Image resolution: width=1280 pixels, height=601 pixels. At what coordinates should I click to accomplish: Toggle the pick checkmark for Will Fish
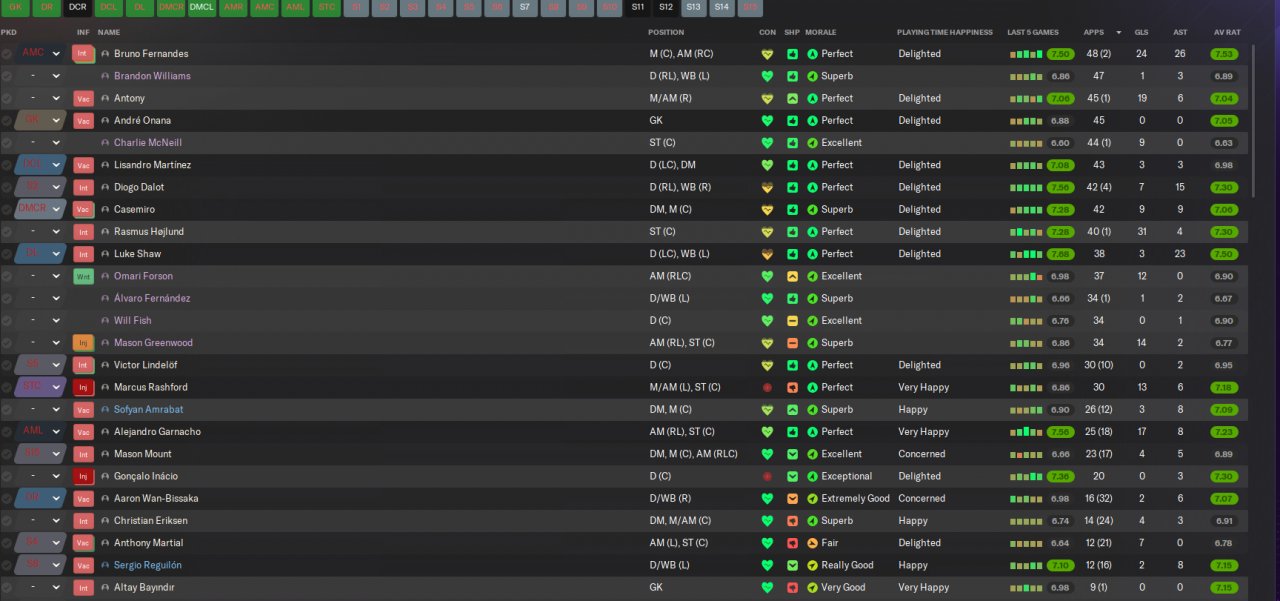tap(7, 321)
